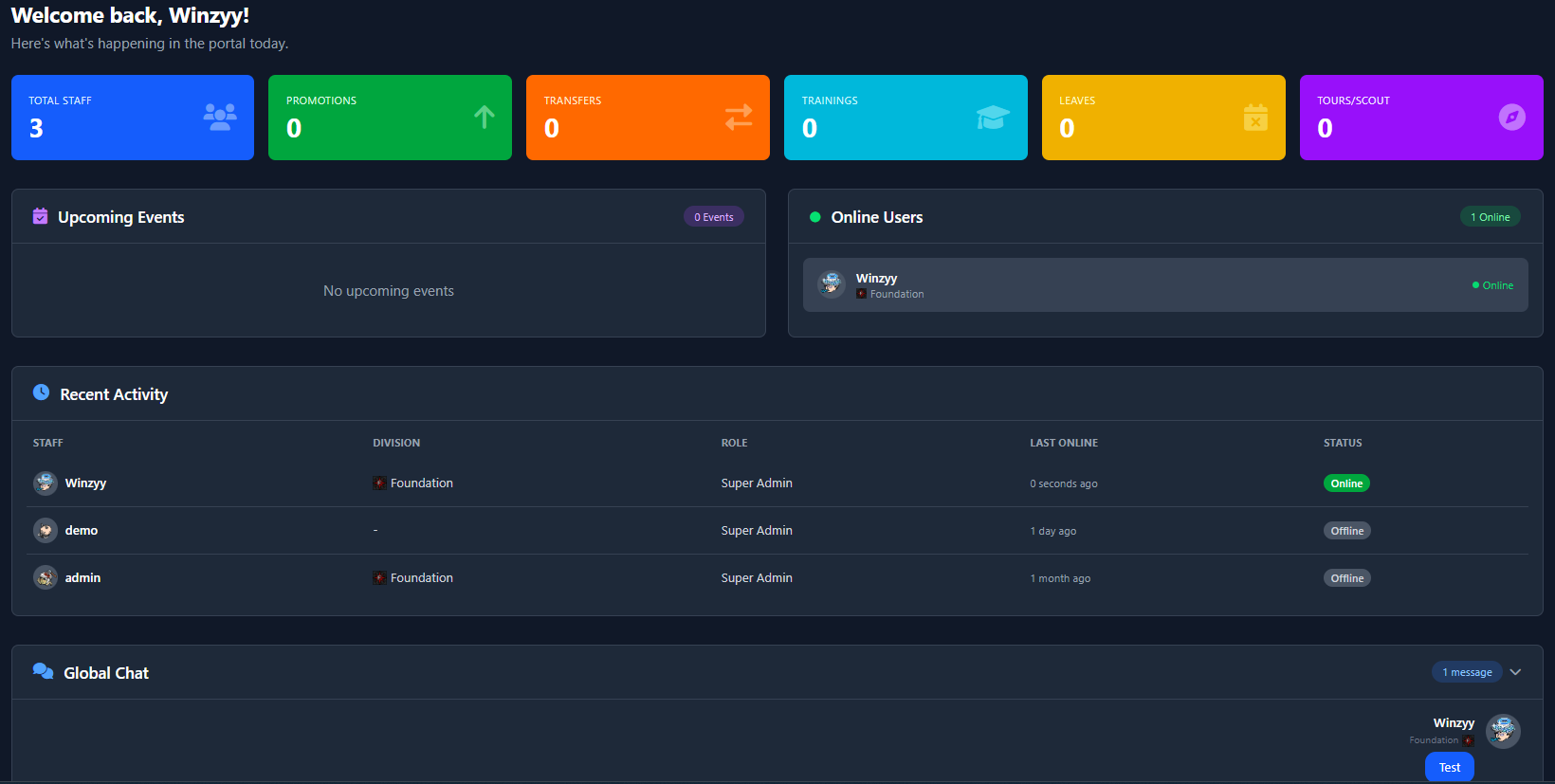Open the Total Staff card
Viewport: 1555px width, 784px height.
pyautogui.click(x=133, y=118)
